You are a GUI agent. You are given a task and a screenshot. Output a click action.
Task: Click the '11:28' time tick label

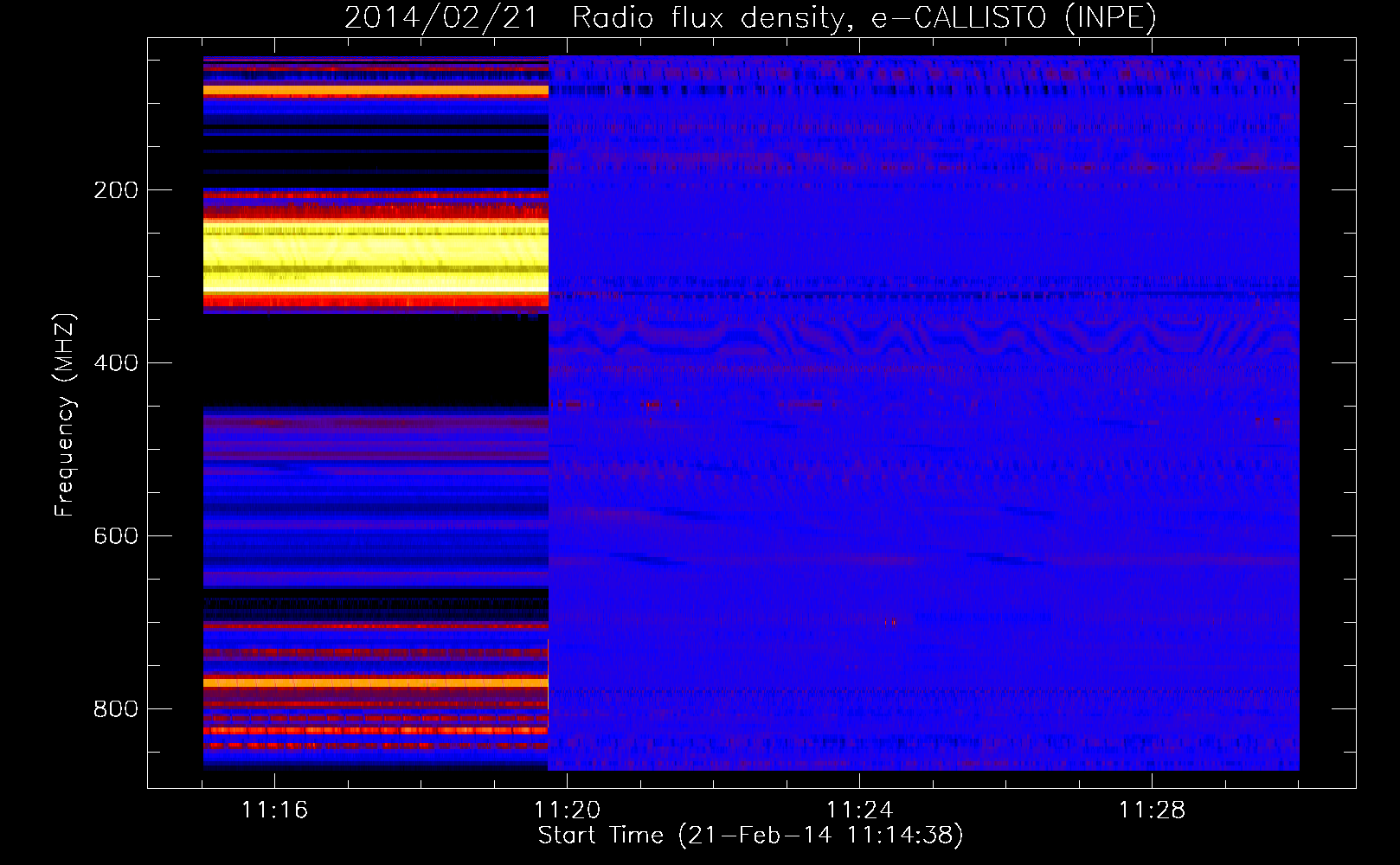(1152, 810)
